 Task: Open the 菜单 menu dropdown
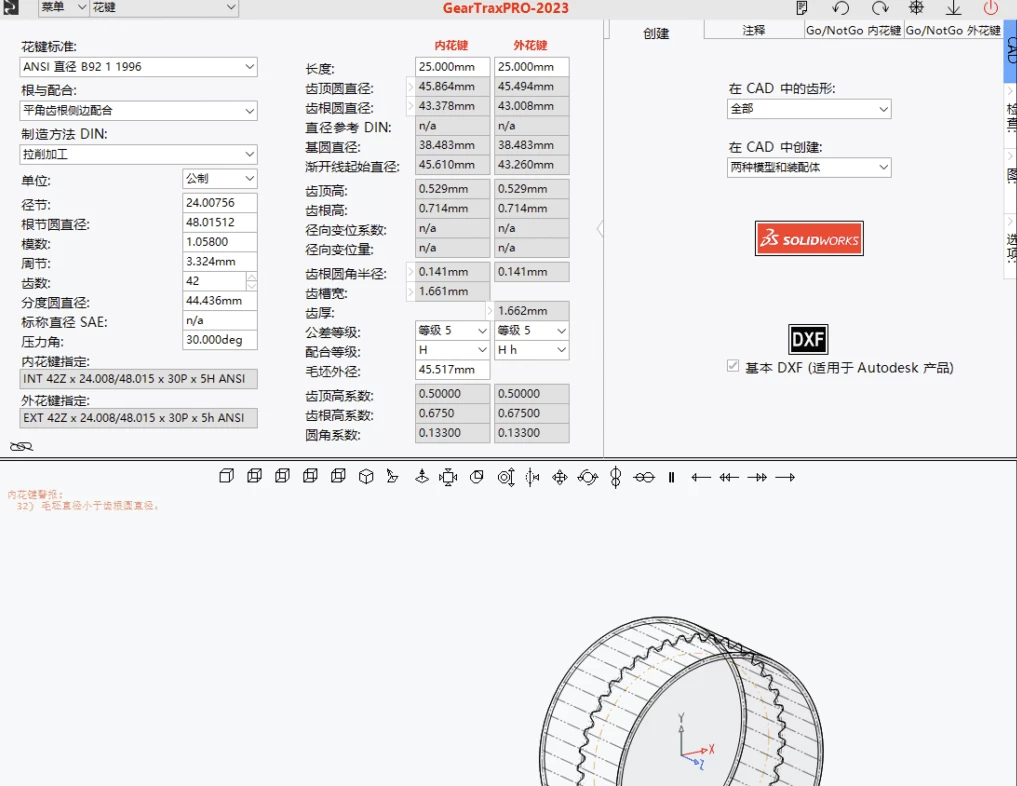pos(63,8)
